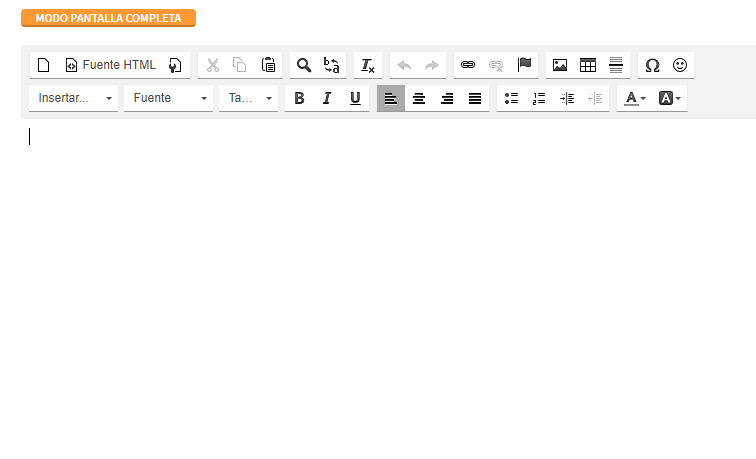Open the emoticon smiley picker
This screenshot has width=756, height=459.
(680, 65)
